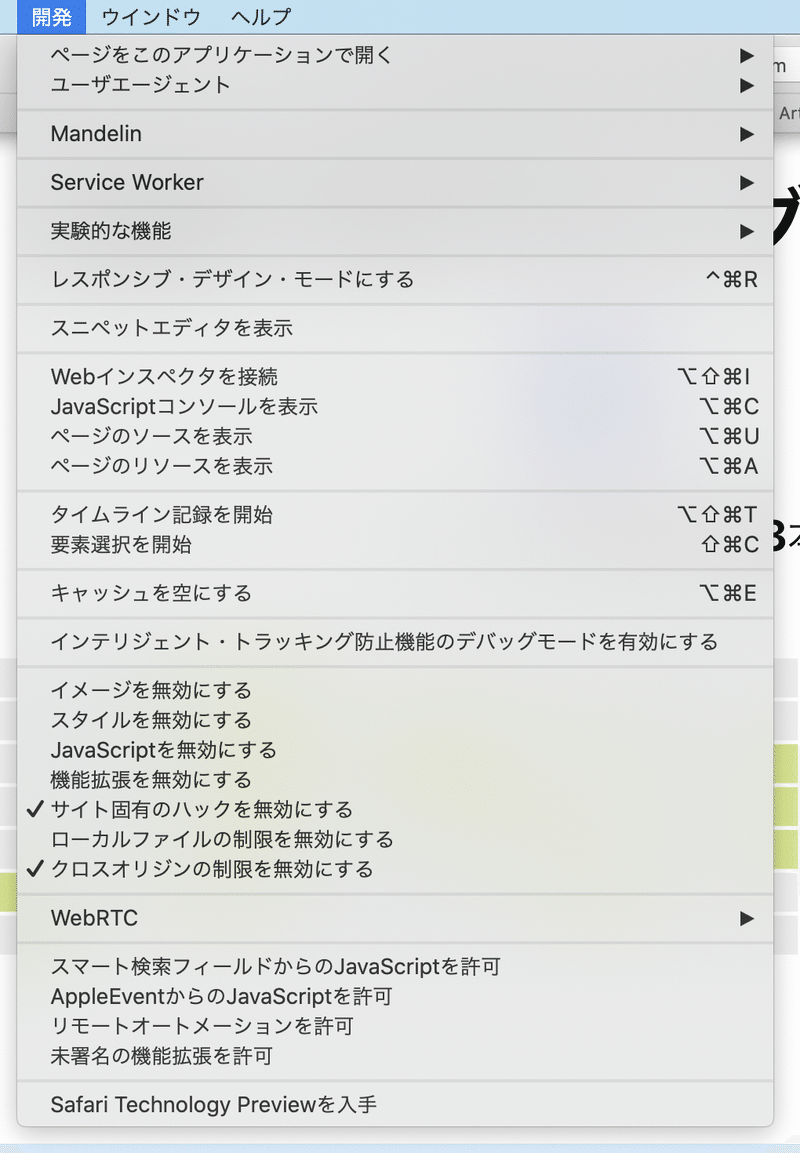Expand the WebRTC submenu
Viewport: 800px width, 1153px height.
tap(395, 918)
